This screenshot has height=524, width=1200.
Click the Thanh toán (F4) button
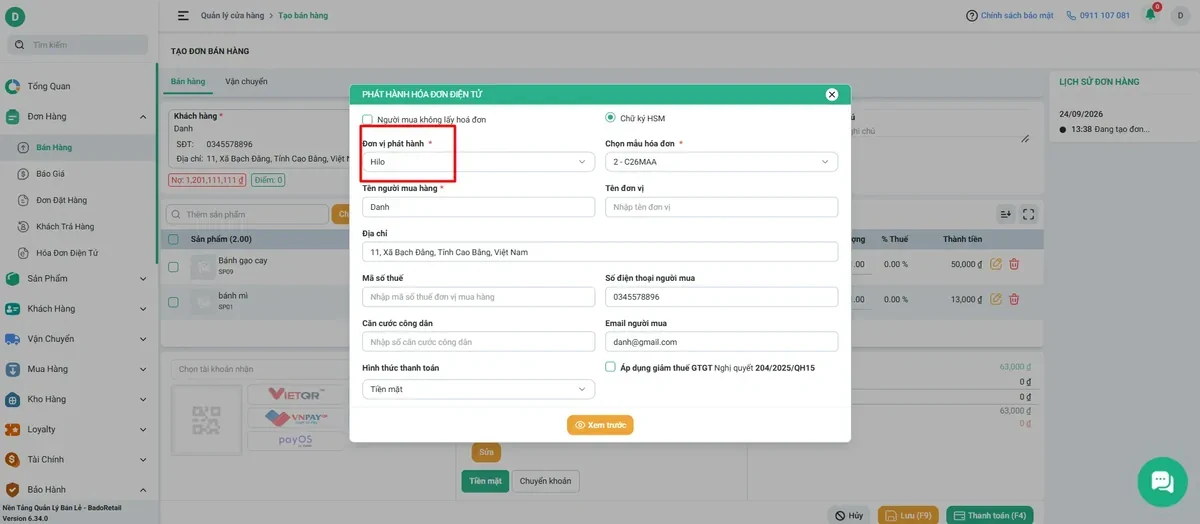989,516
